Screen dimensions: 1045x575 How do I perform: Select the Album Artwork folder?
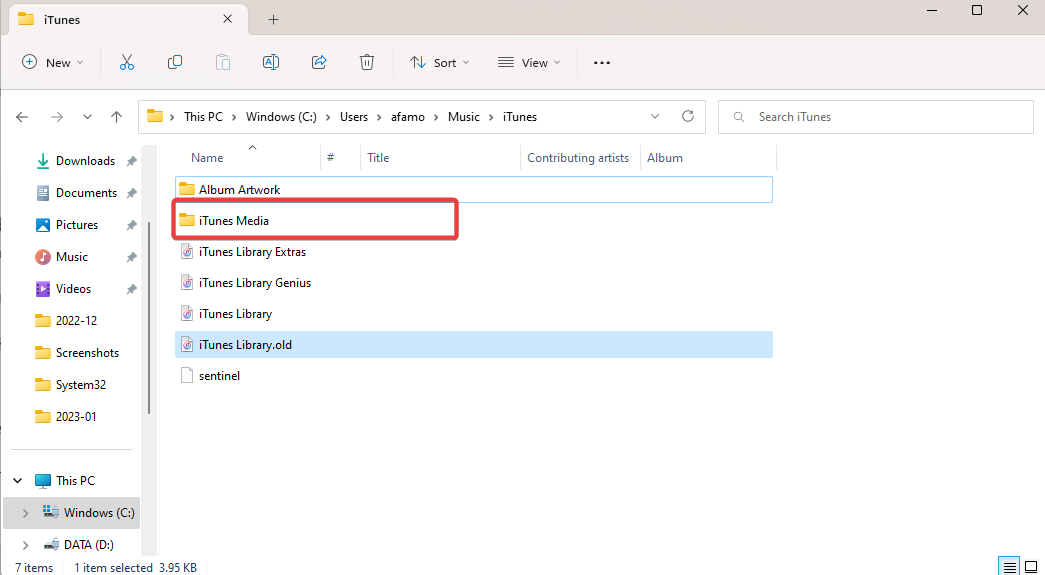473,190
